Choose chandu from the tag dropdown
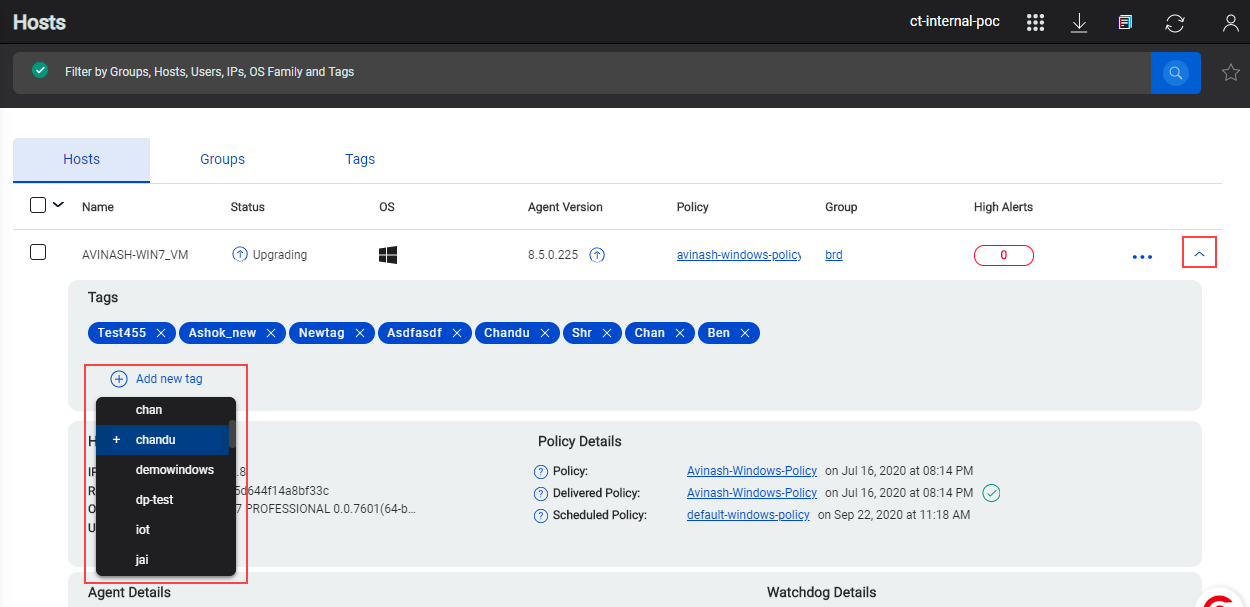Viewport: 1250px width, 607px height. 162,440
